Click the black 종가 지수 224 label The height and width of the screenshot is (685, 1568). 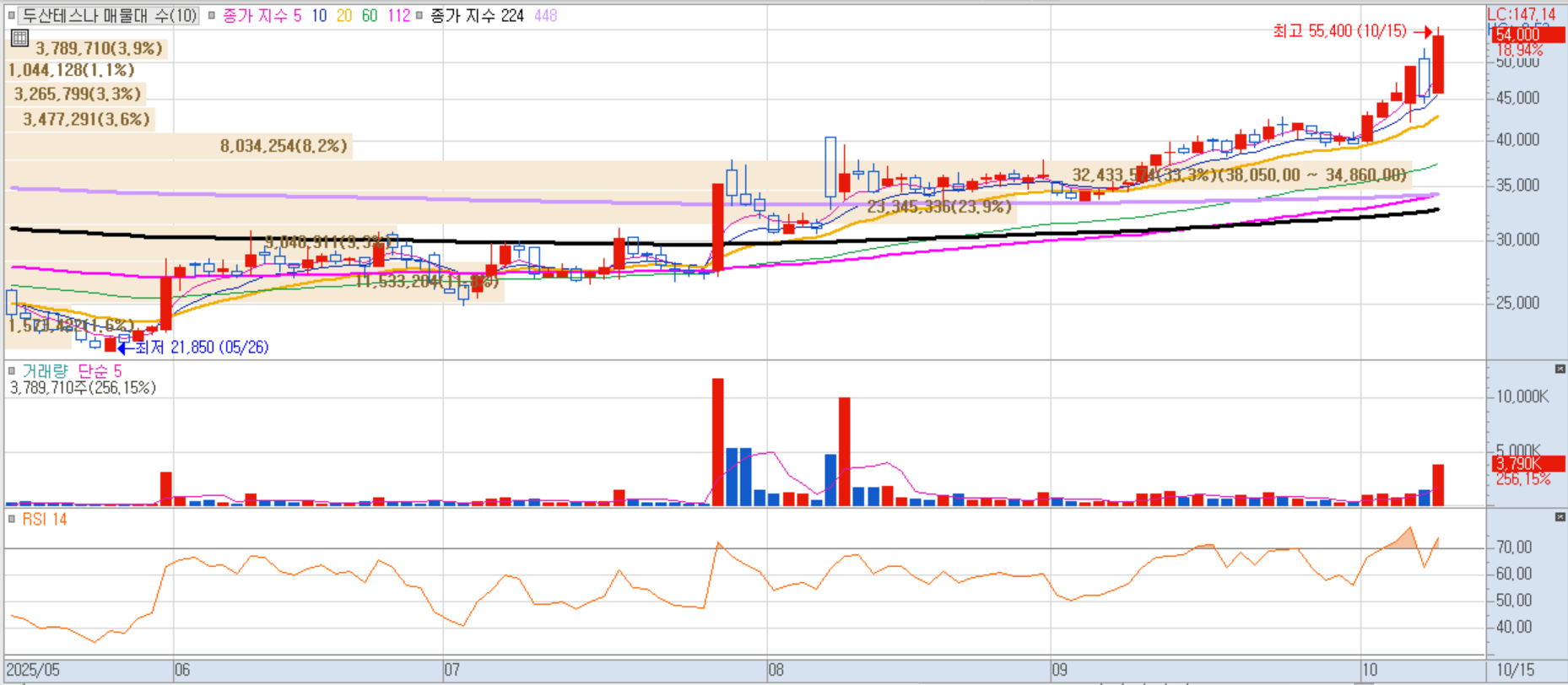coord(477,16)
